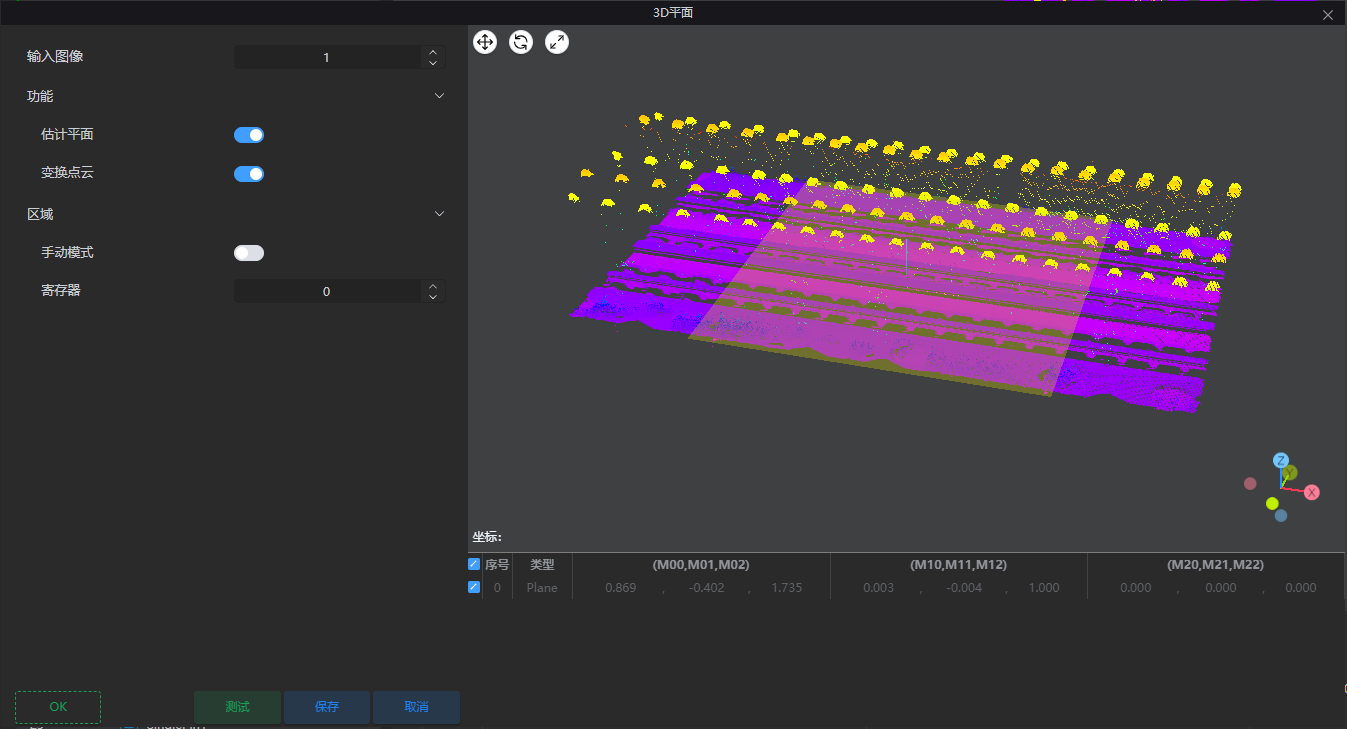Uncheck the row 0 Plane checkbox
The width and height of the screenshot is (1347, 729).
474,587
